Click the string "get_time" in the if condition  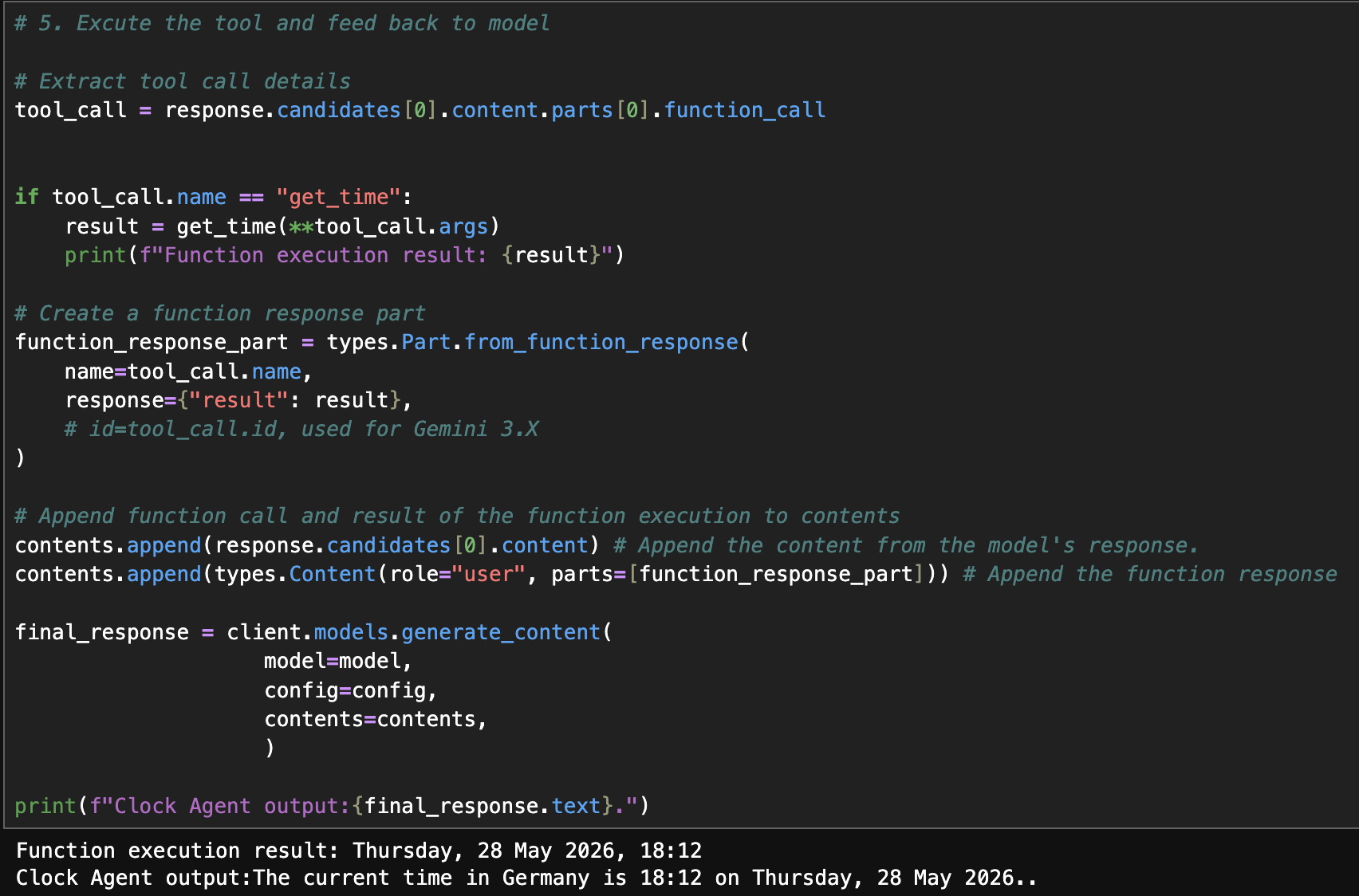coord(338,197)
